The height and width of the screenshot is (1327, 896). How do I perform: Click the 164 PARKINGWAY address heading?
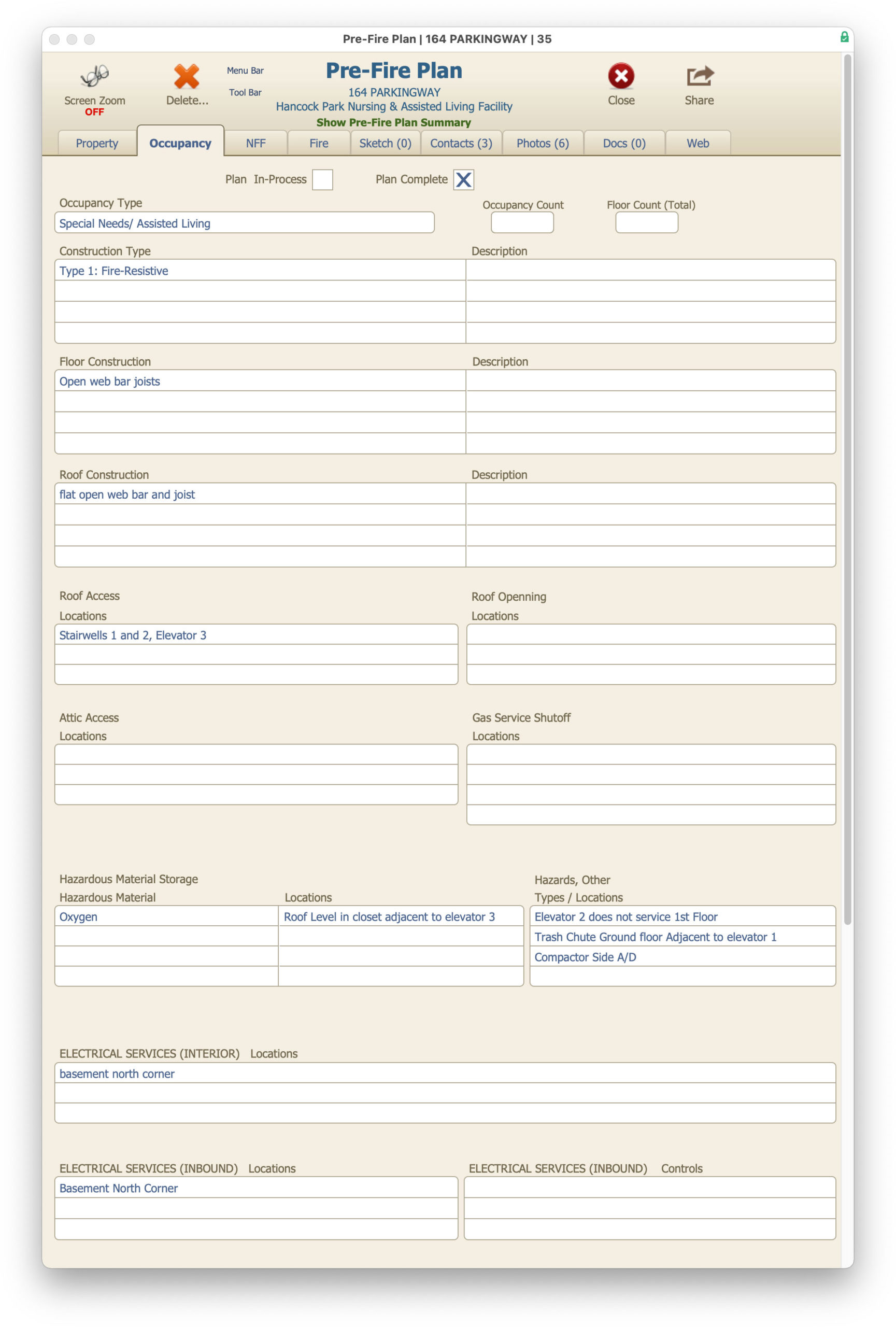coord(394,92)
